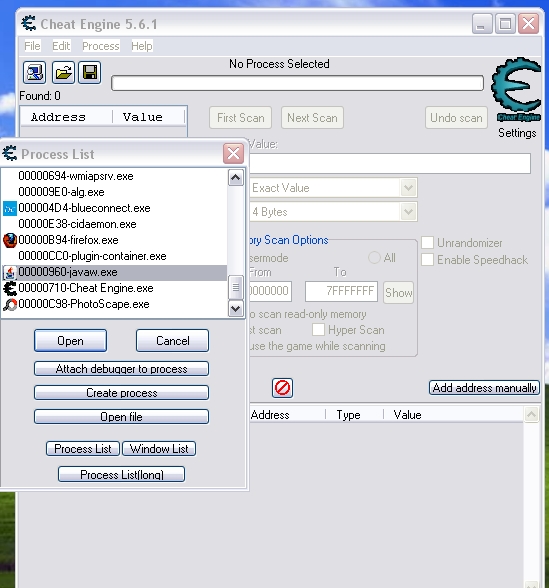549x588 pixels.
Task: Click the Cheat Engine window maximize button
Action: click(x=505, y=24)
